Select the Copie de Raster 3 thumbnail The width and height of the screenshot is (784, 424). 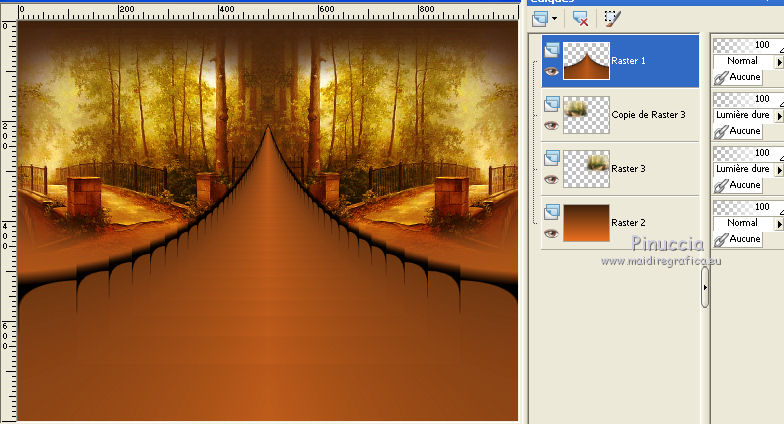pyautogui.click(x=586, y=115)
